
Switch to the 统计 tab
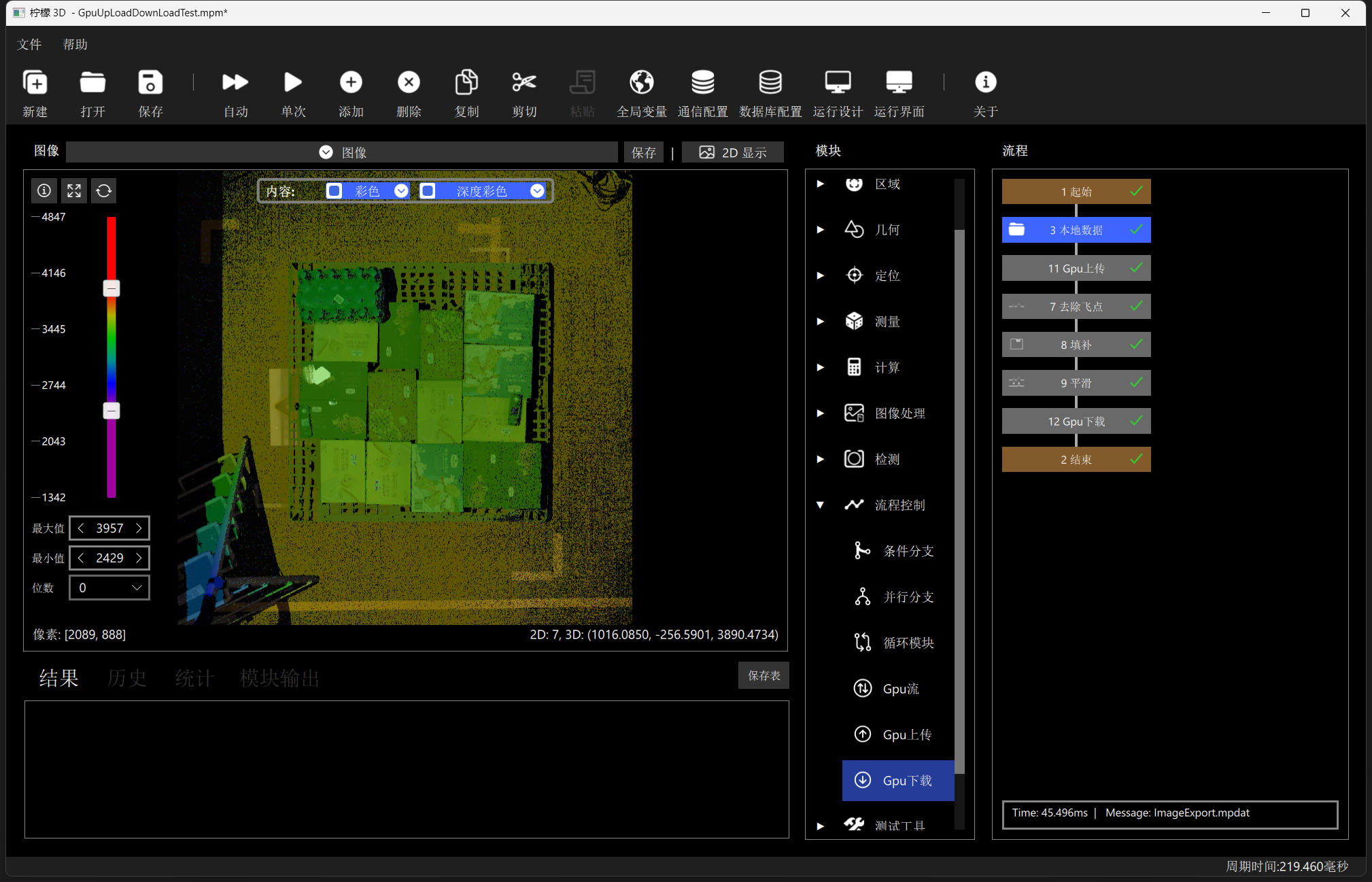[194, 678]
